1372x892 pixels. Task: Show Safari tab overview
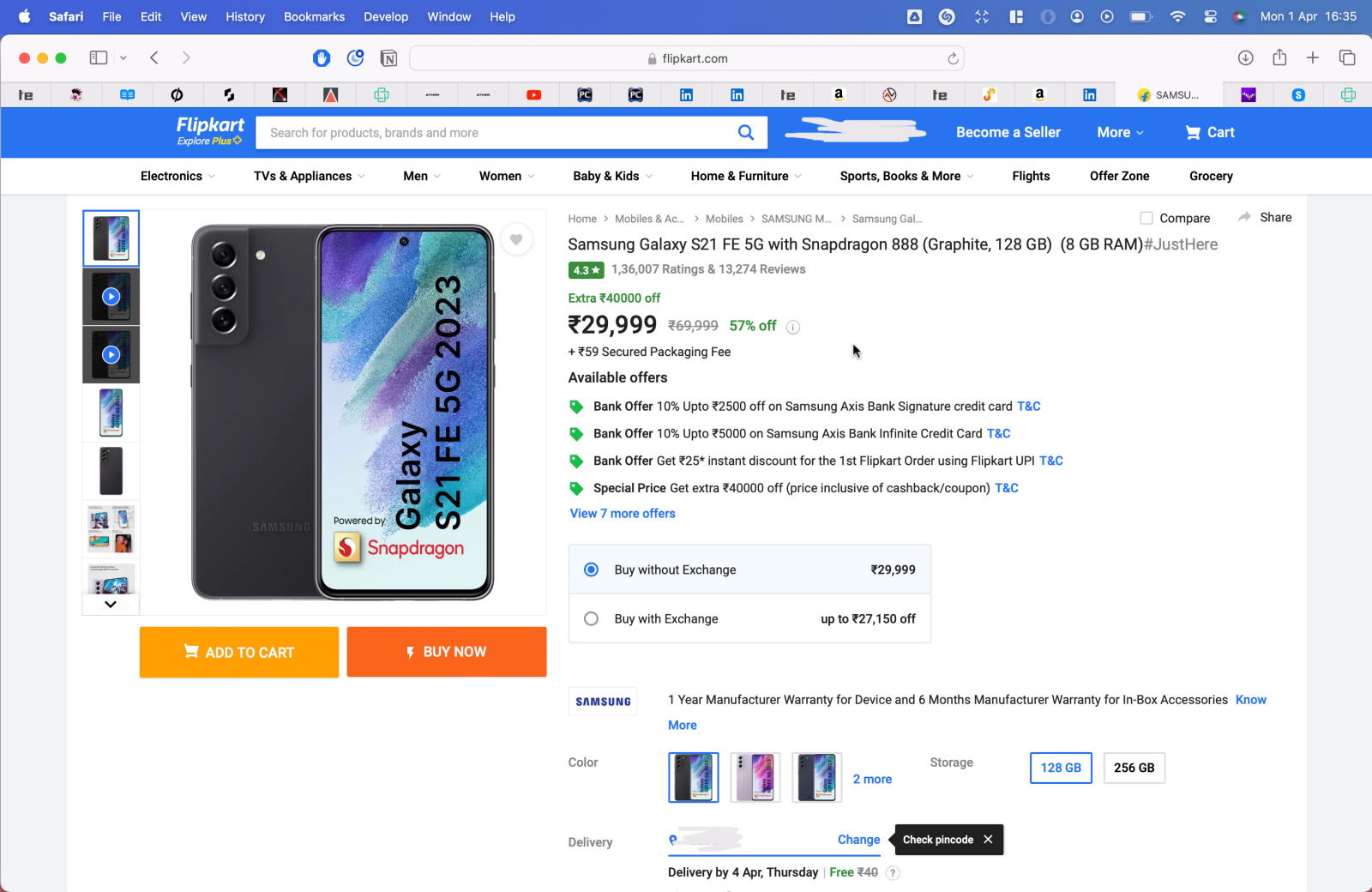(x=1347, y=57)
